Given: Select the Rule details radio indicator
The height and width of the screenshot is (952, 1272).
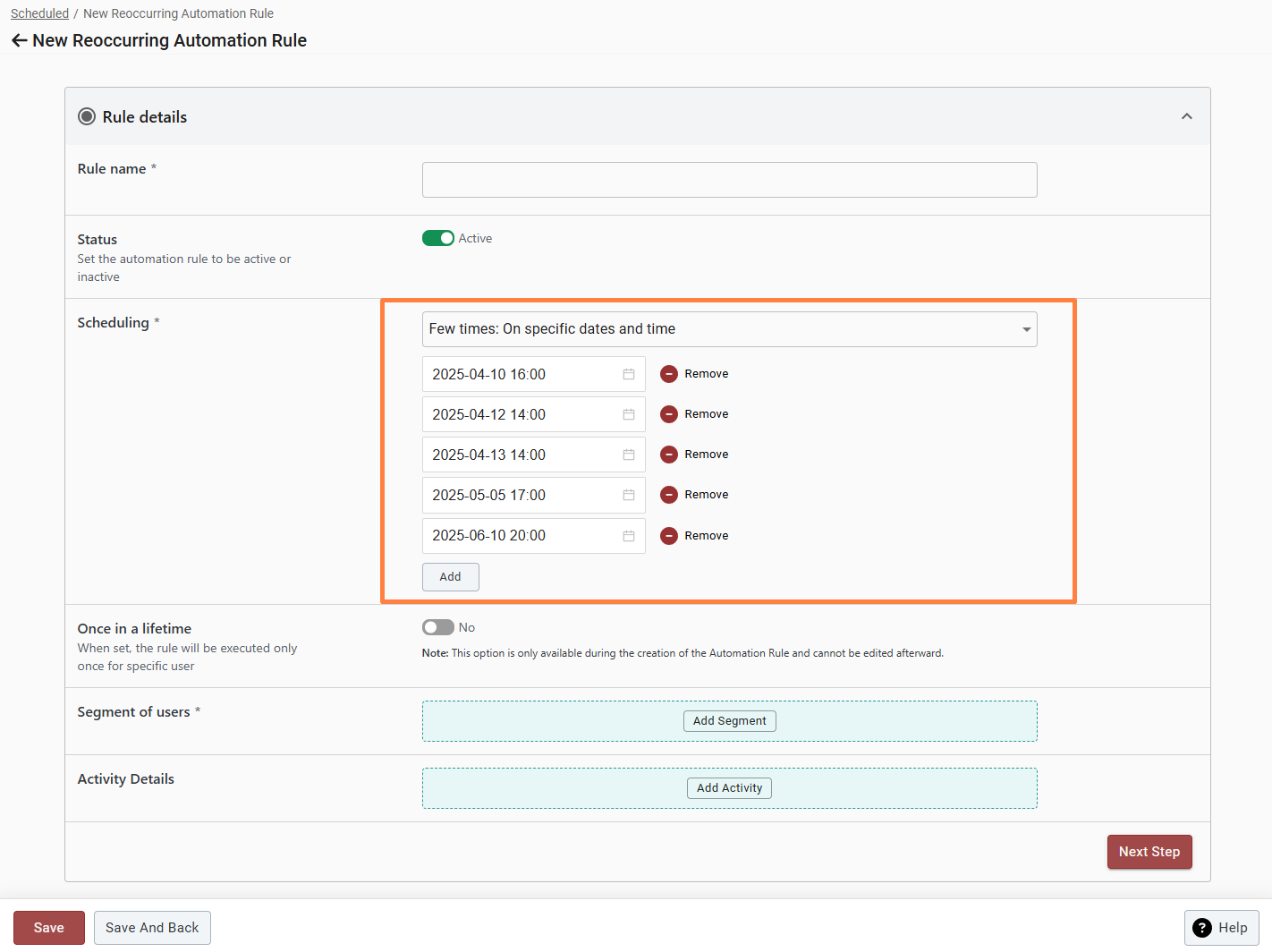Looking at the screenshot, I should (87, 117).
